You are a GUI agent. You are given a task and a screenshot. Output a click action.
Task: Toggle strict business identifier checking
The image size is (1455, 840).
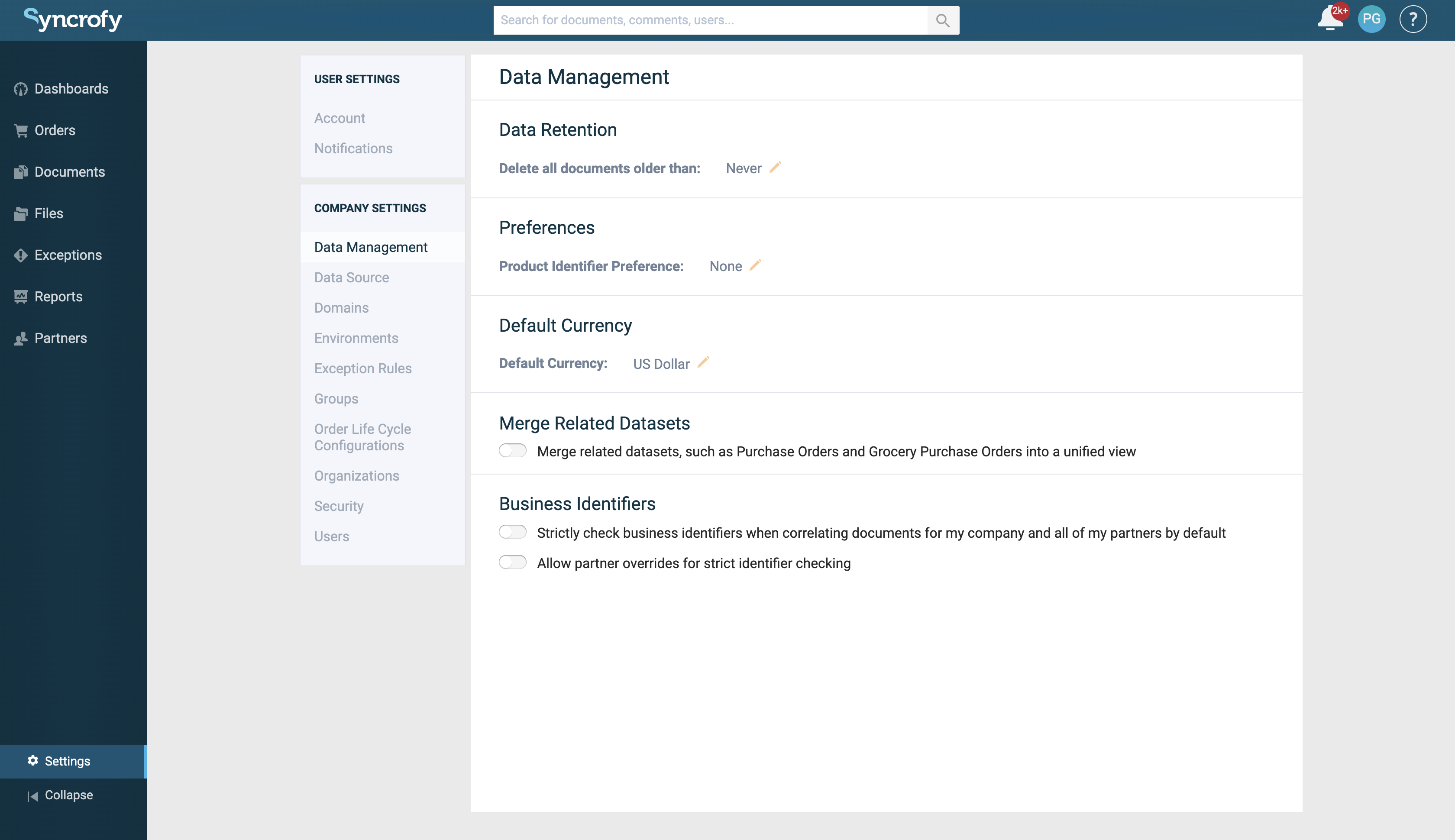(x=512, y=532)
